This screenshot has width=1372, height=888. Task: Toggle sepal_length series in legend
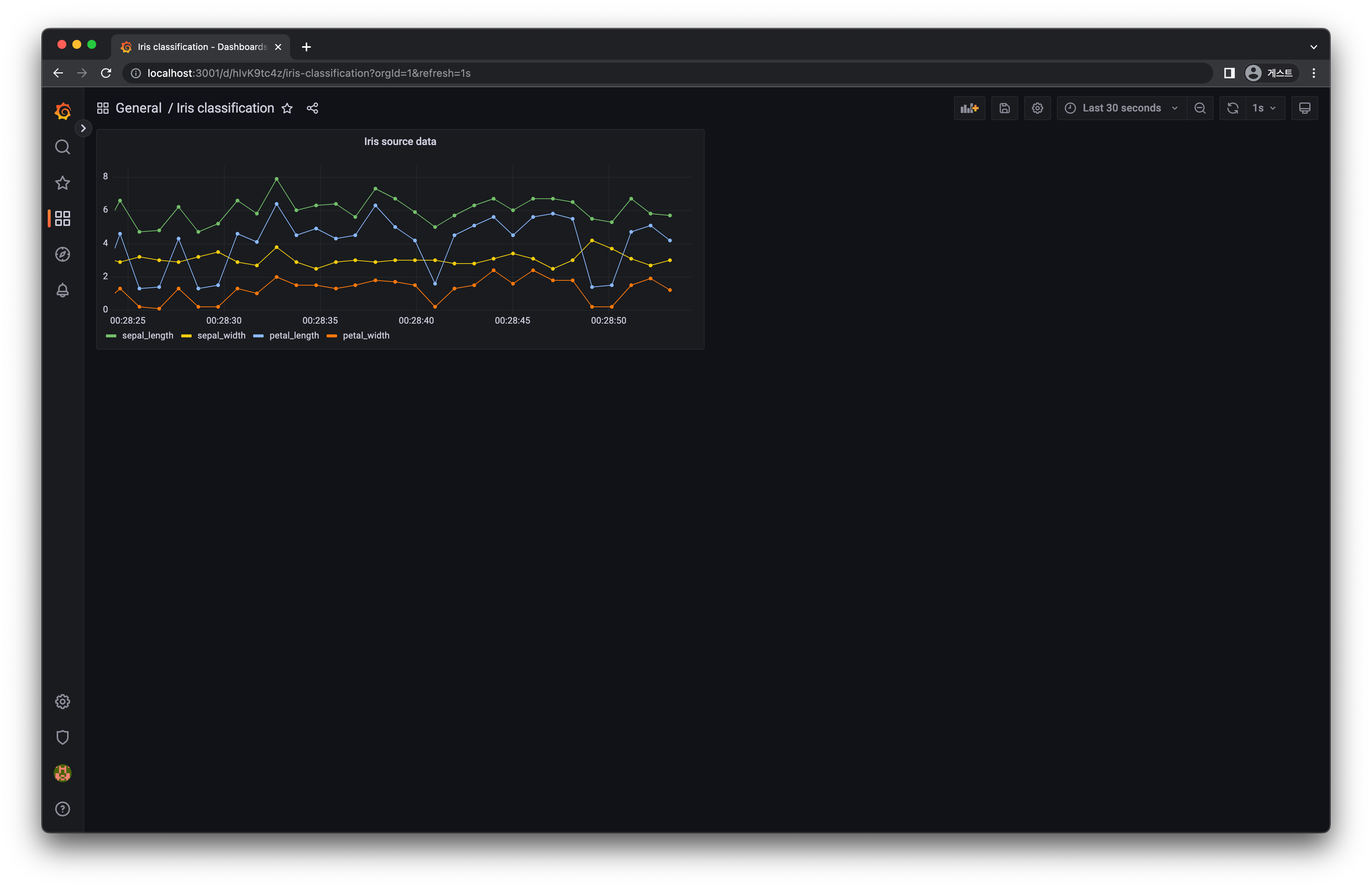(148, 336)
